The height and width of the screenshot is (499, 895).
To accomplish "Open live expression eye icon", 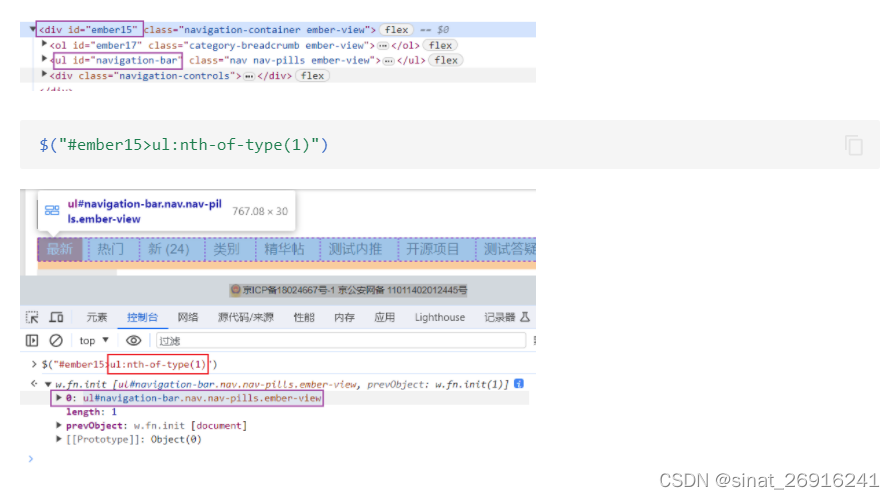I will [x=134, y=341].
